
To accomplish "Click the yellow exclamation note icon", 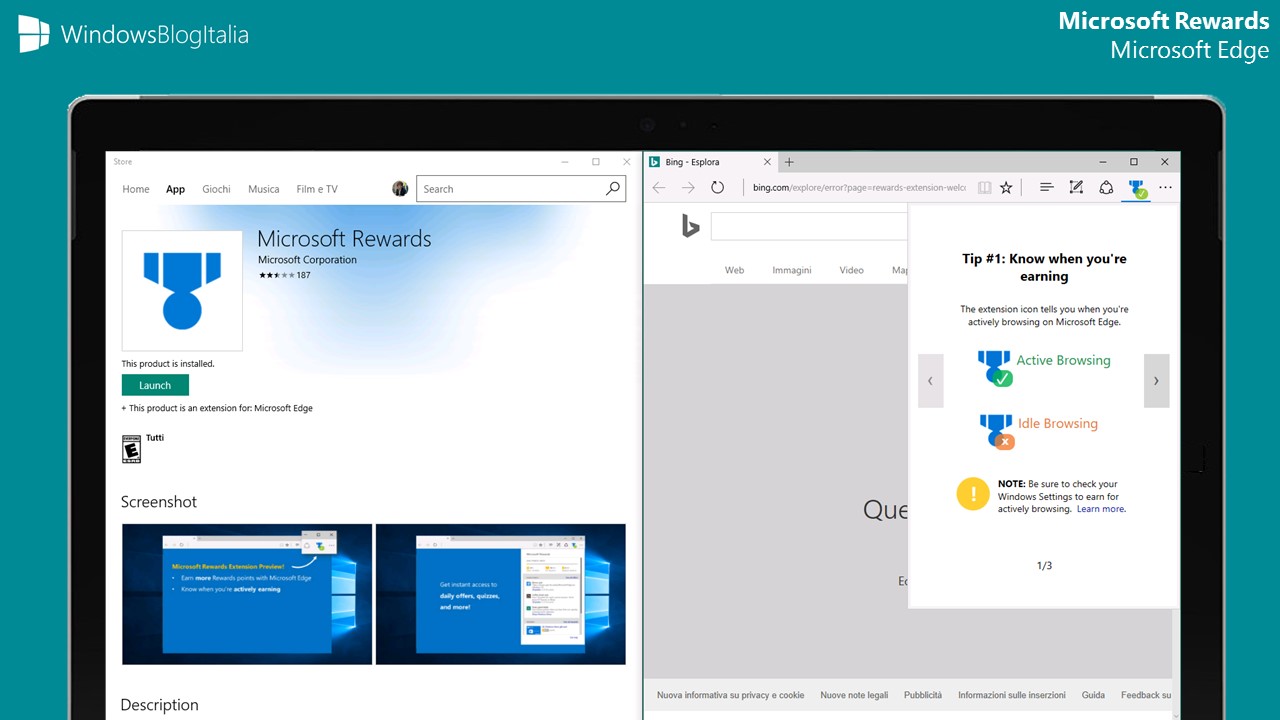I will [973, 494].
